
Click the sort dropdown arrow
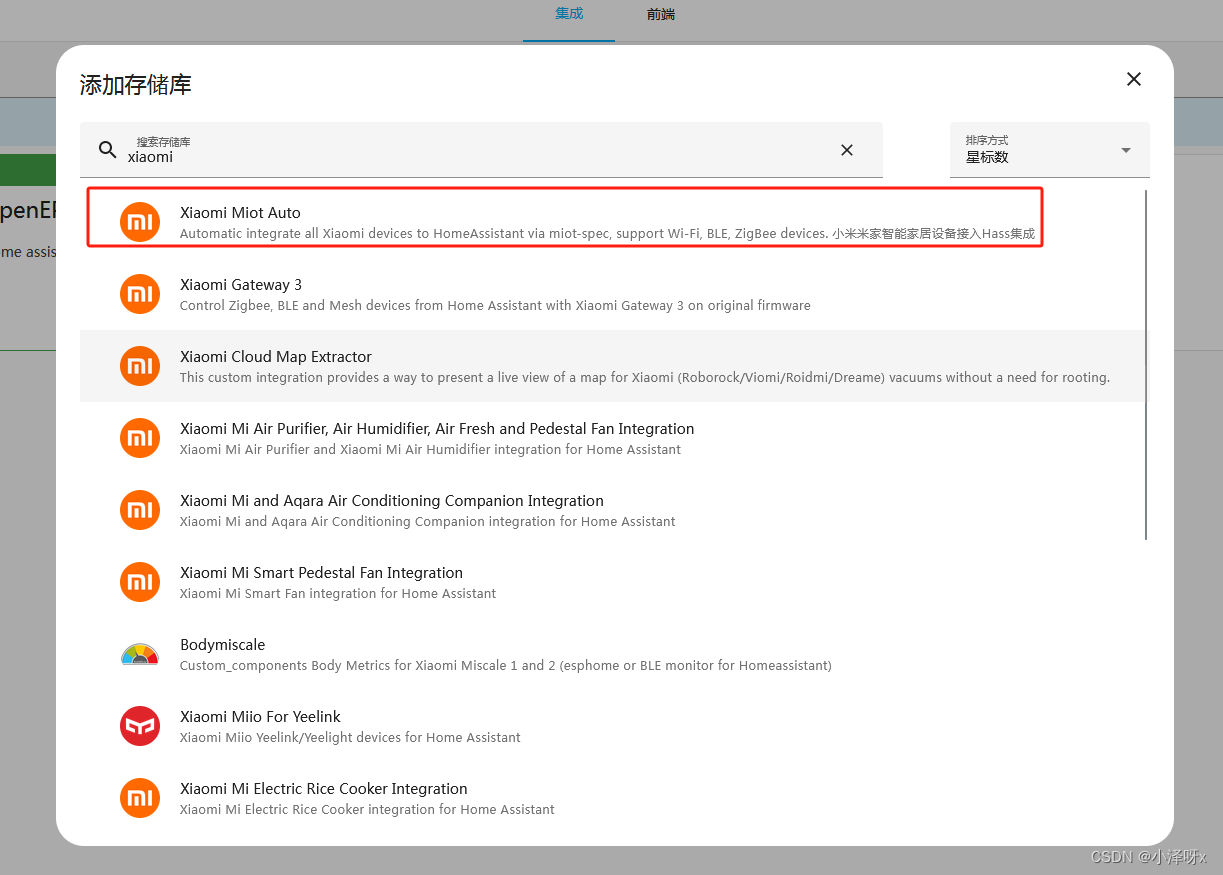1126,150
